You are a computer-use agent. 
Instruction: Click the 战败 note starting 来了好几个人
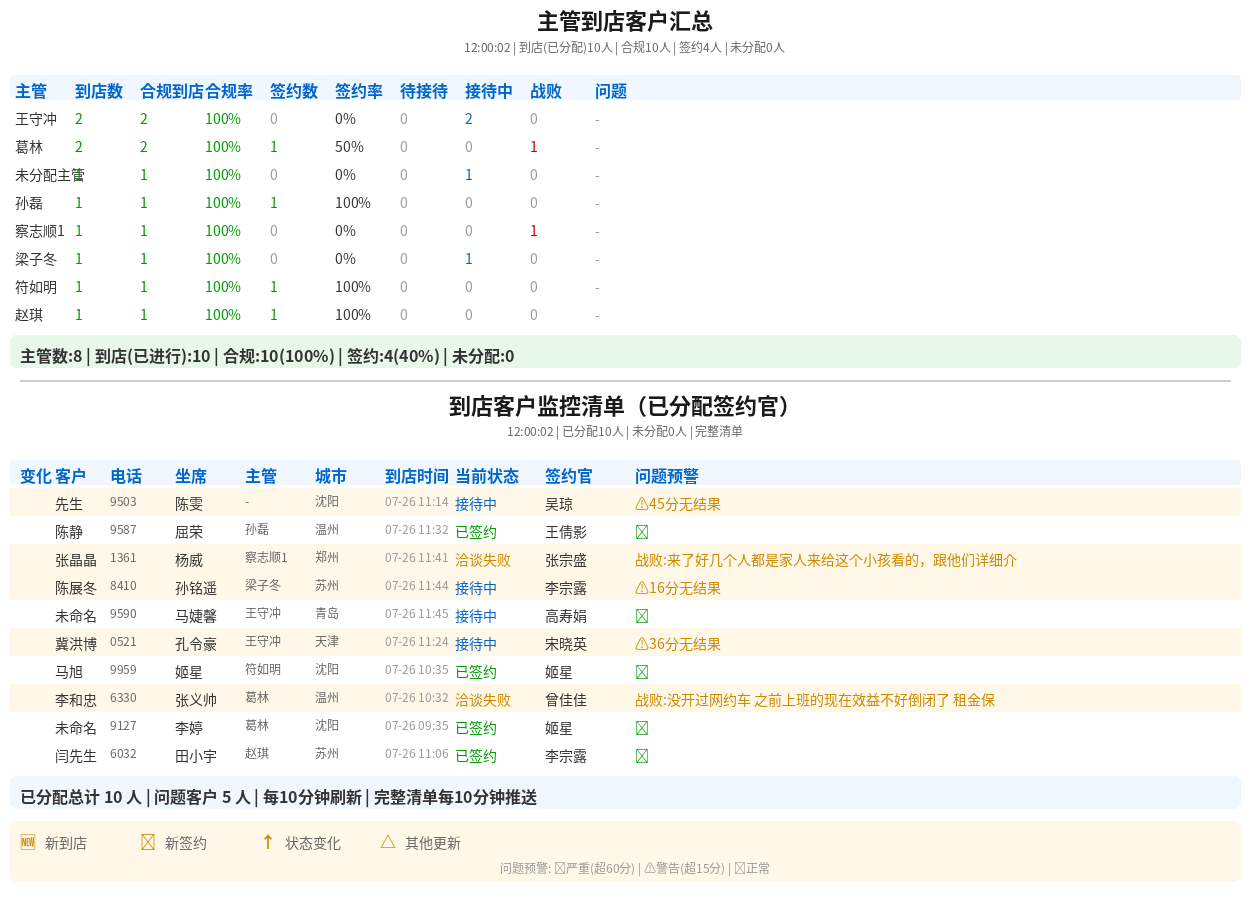pyautogui.click(x=826, y=560)
